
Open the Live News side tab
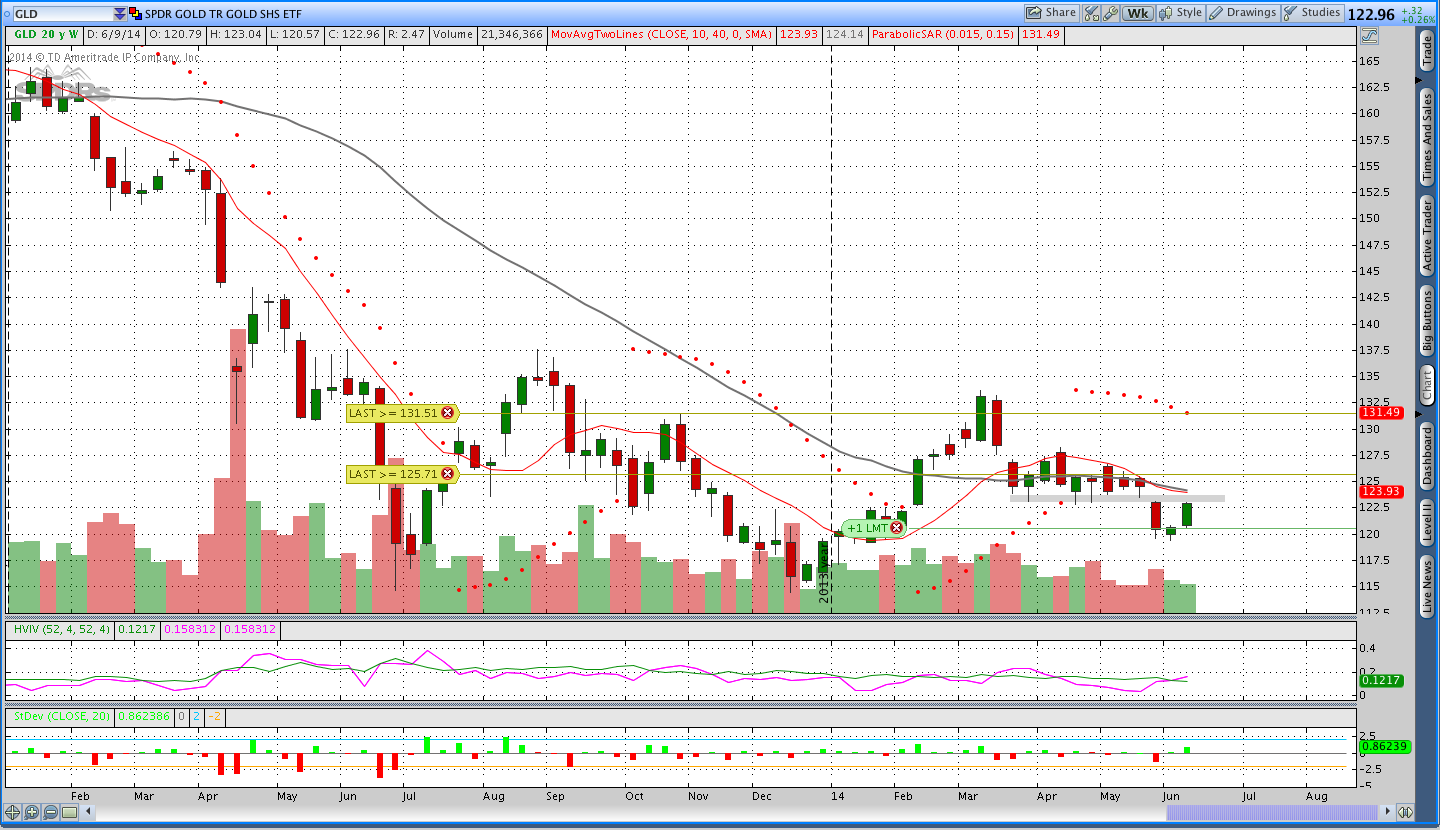pos(1427,587)
